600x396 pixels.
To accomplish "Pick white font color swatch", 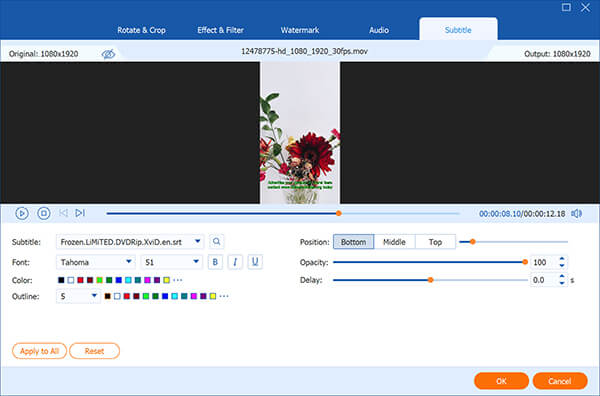I will 71,280.
